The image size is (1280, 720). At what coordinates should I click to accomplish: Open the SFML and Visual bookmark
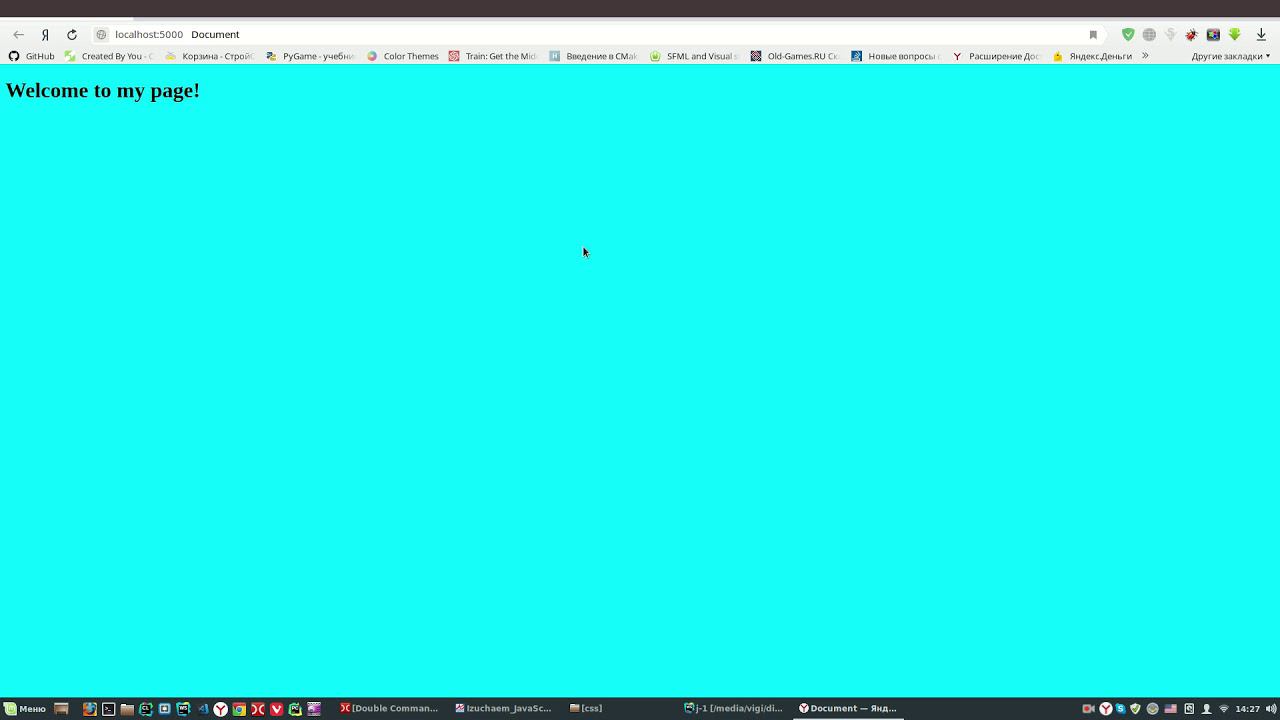(x=694, y=56)
